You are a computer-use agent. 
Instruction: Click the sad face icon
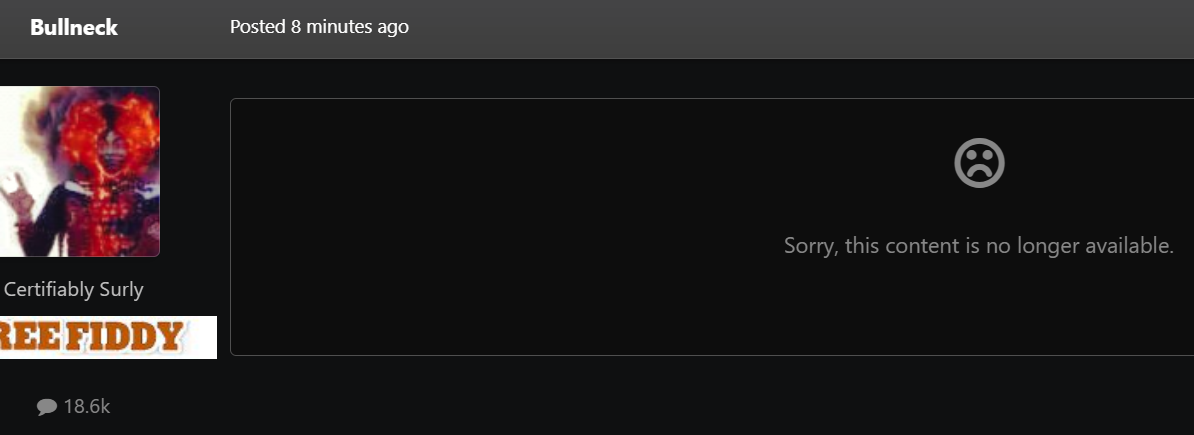tap(979, 163)
